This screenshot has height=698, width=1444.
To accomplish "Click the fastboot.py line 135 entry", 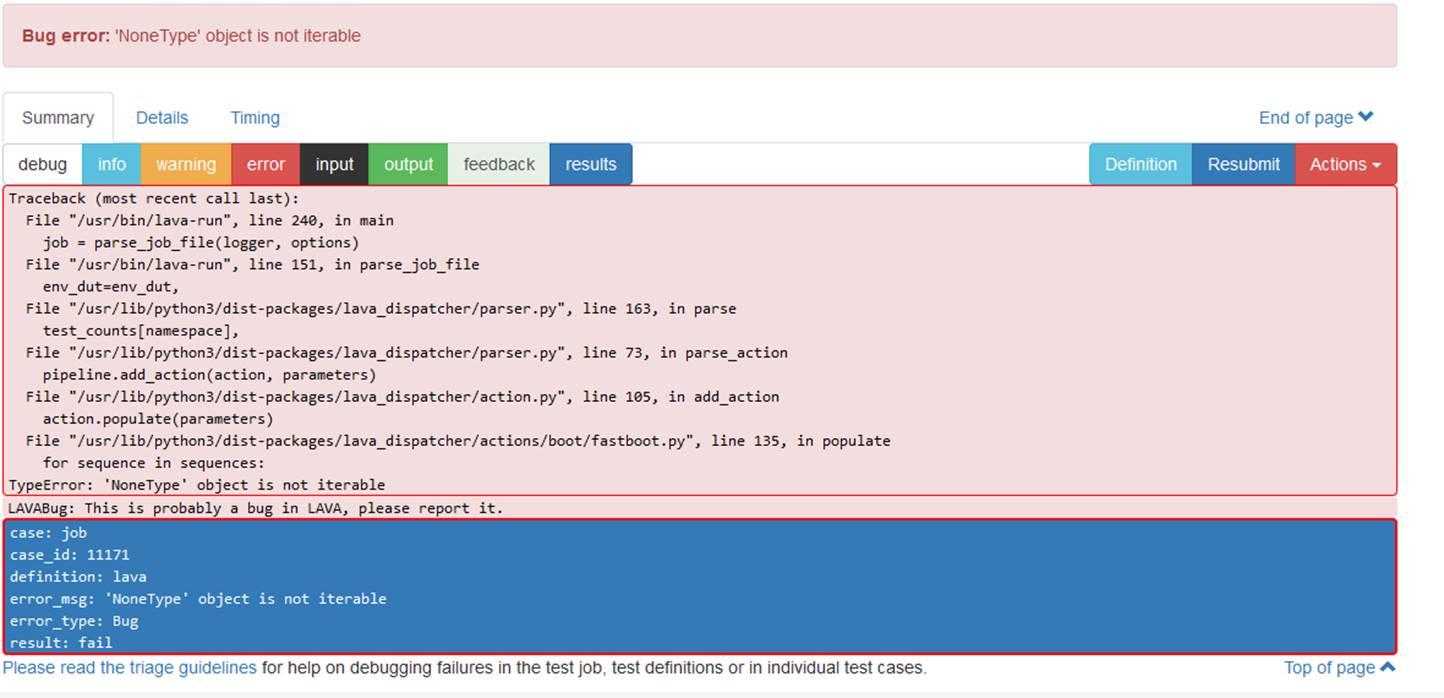I will (x=458, y=440).
